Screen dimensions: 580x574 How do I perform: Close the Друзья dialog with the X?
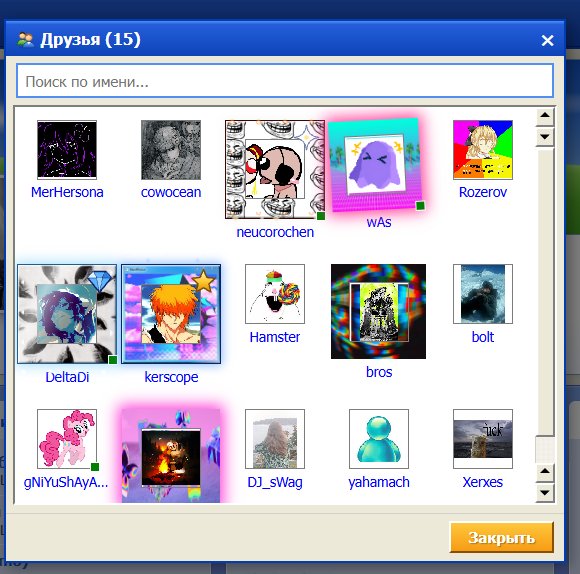point(547,40)
